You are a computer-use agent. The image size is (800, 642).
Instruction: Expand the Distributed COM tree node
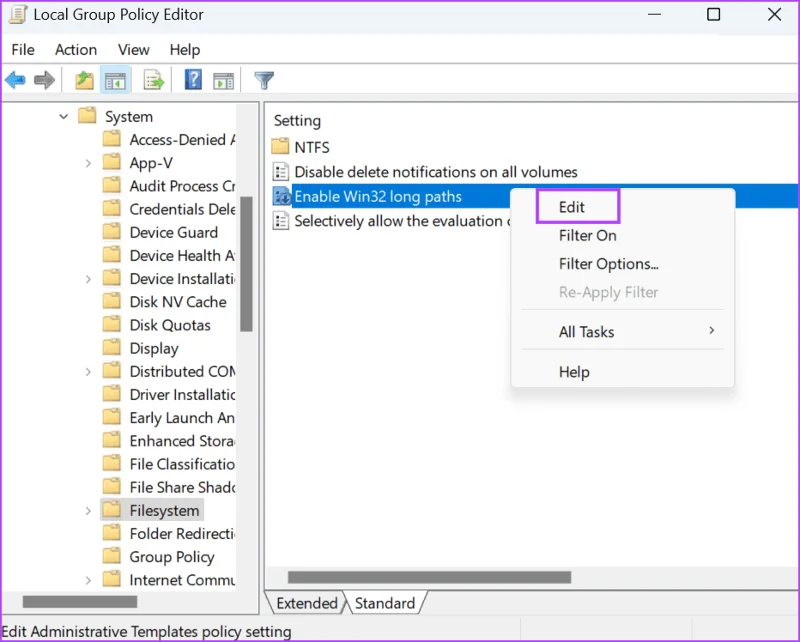pos(88,372)
